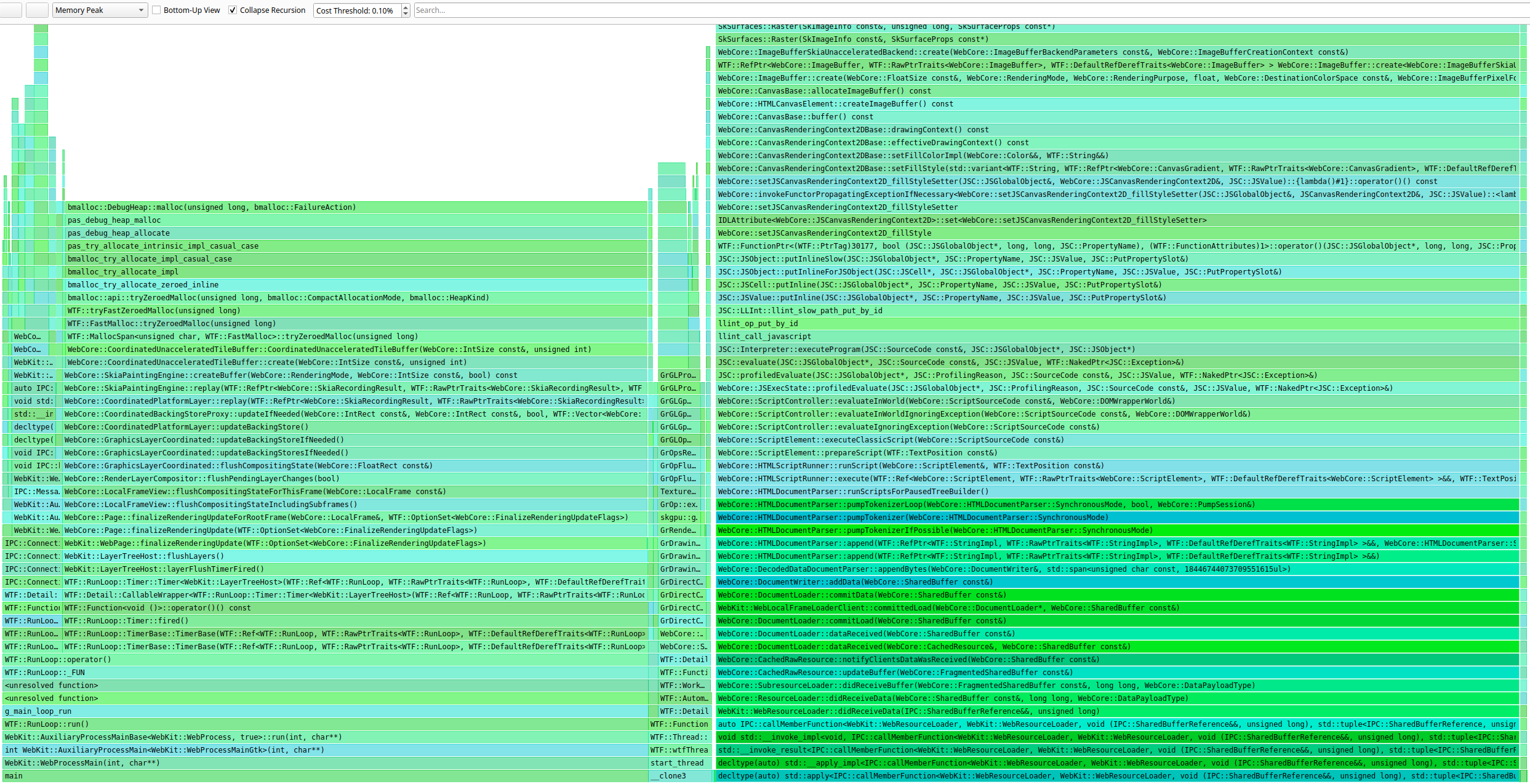Click the llint_op_put_by_id frame
Viewport: 1530px width, 784px height.
point(1108,324)
